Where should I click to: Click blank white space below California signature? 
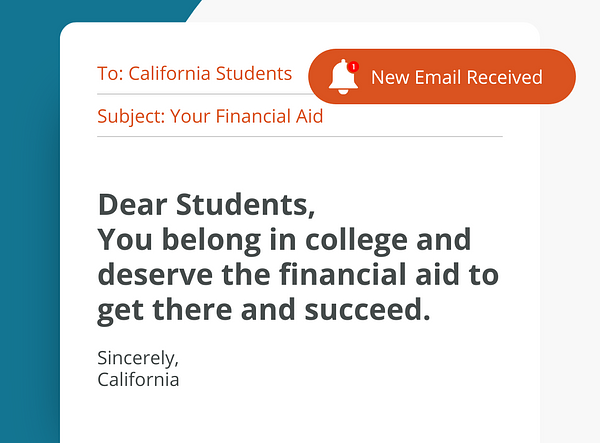point(300,417)
